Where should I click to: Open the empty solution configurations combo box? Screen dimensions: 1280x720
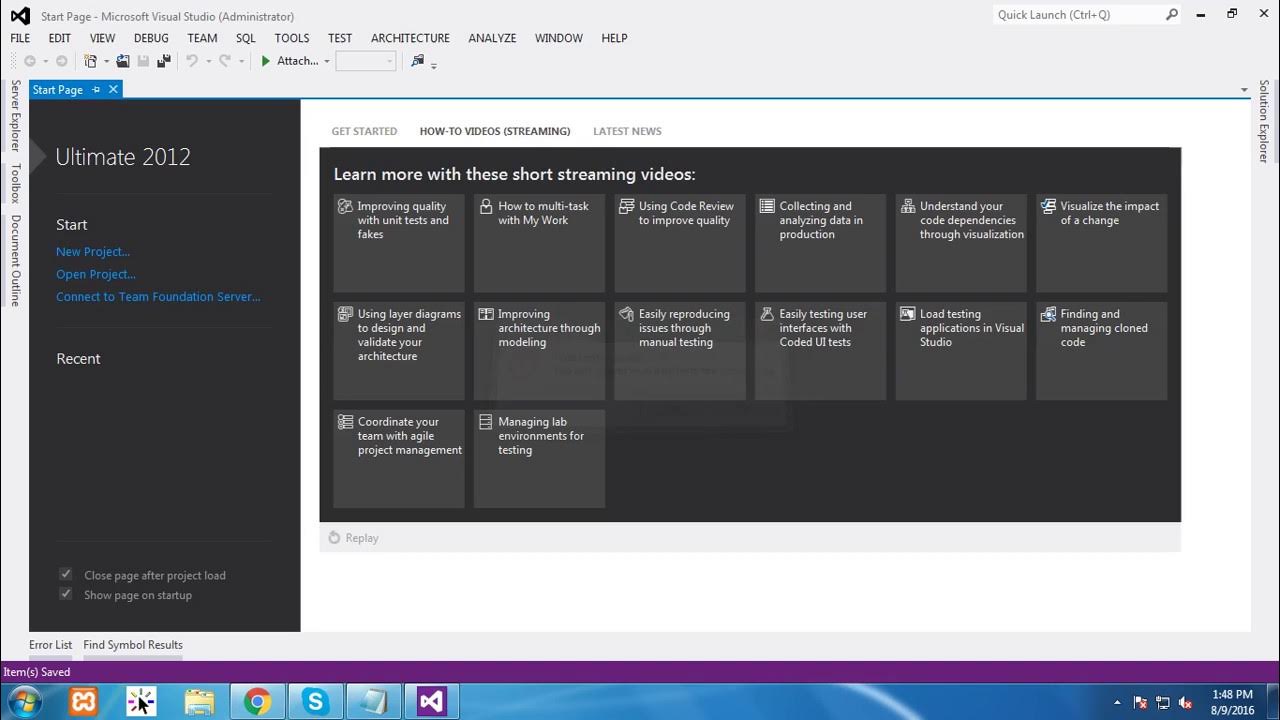coord(366,61)
